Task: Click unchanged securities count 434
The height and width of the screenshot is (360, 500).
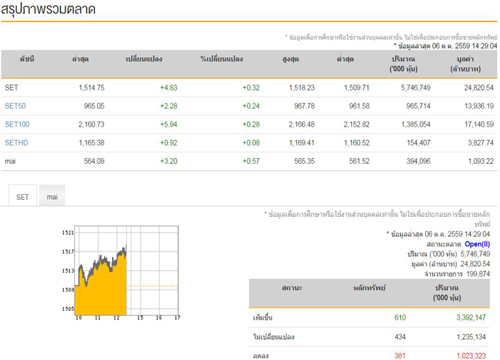Action: [x=400, y=337]
